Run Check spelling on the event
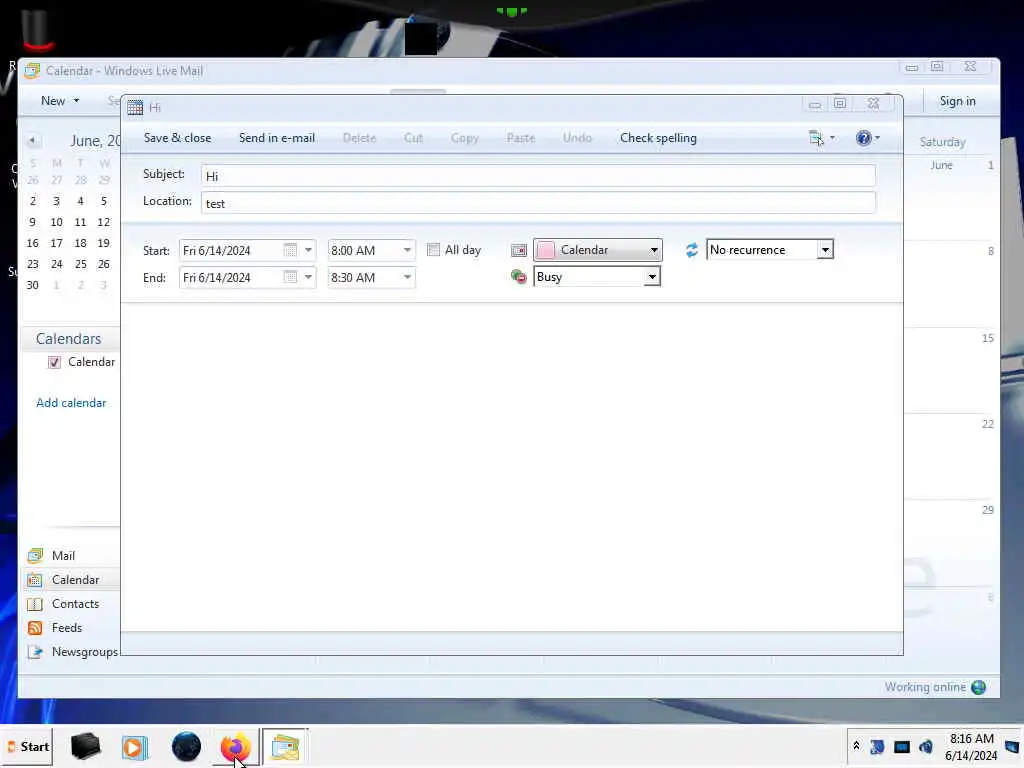1024x768 pixels. [658, 138]
